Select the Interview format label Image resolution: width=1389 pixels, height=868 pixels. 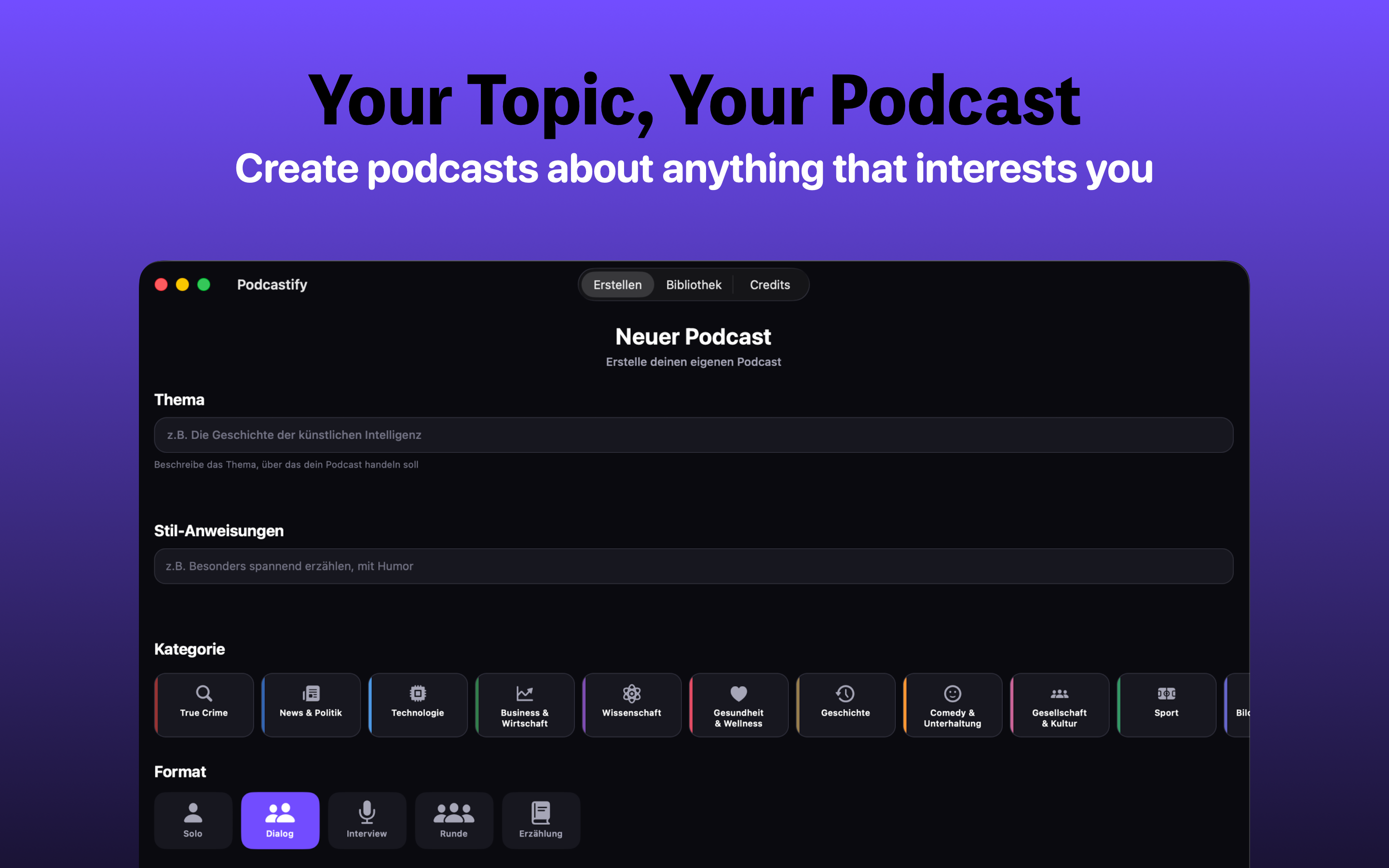(x=367, y=834)
